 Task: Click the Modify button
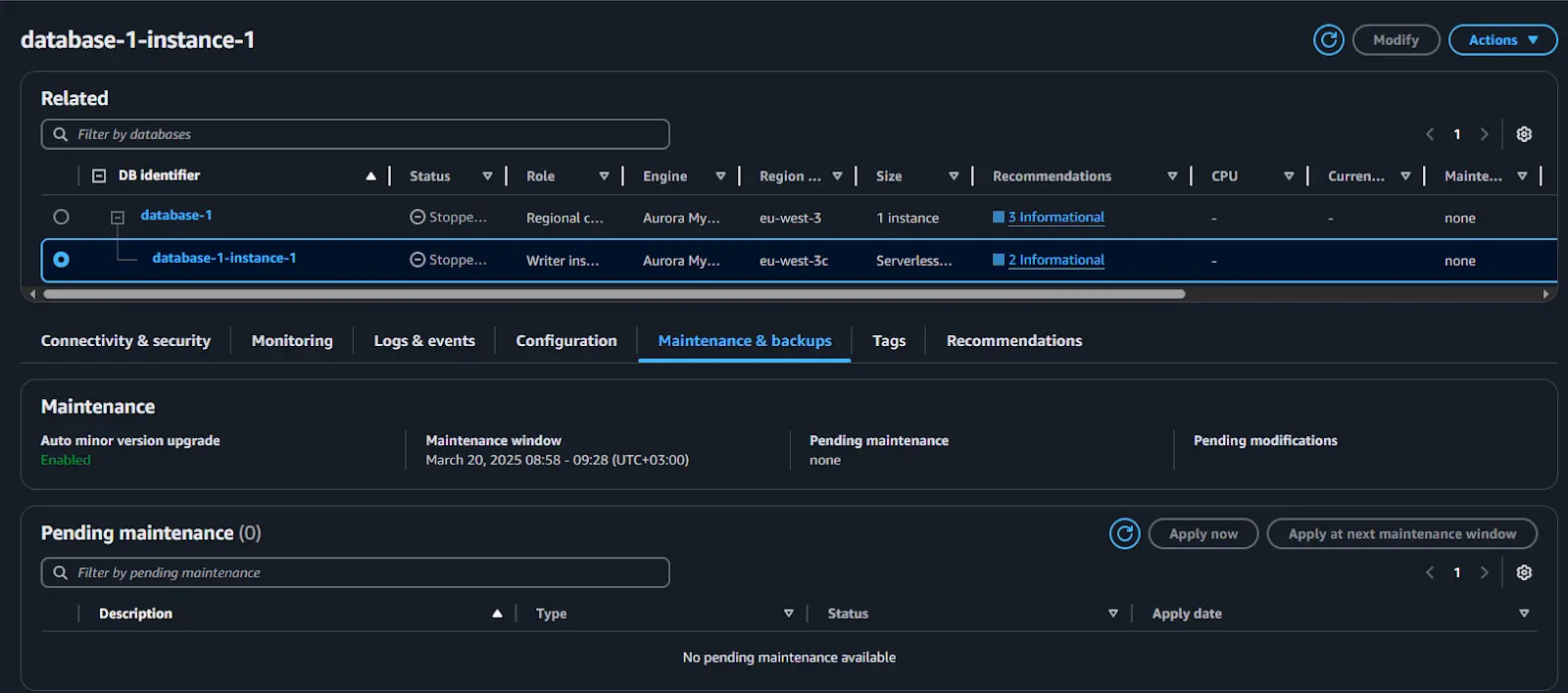point(1396,40)
